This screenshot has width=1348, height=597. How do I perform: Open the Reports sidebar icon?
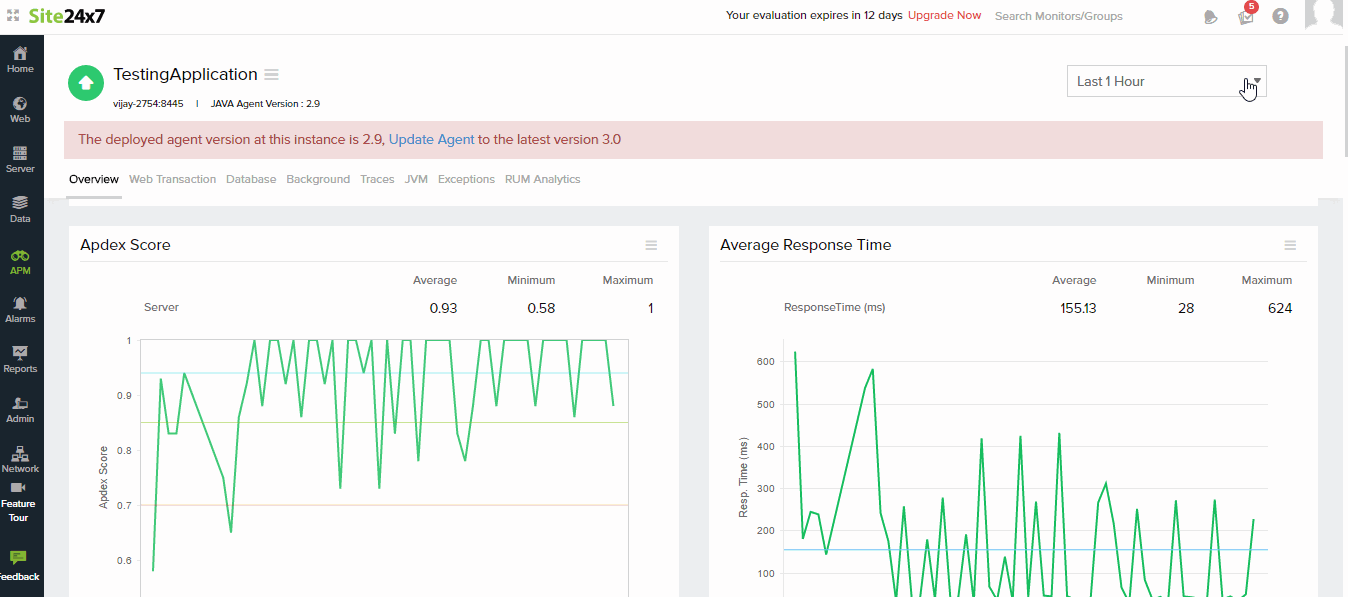20,354
